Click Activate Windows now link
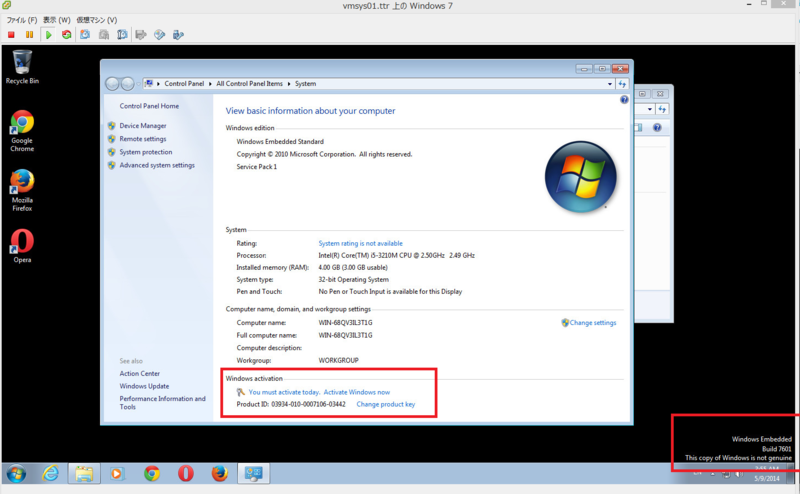This screenshot has width=800, height=494. [357, 392]
